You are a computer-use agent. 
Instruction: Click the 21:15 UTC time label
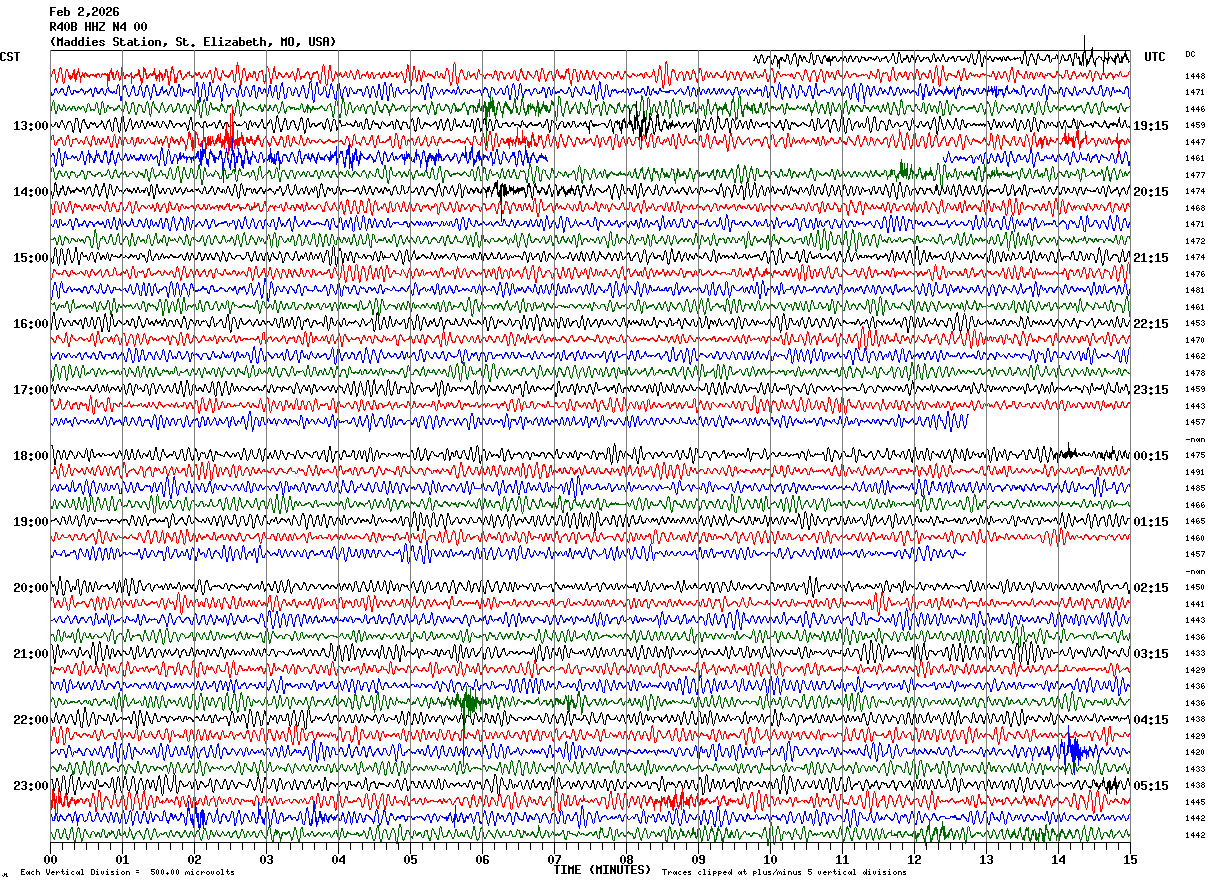[1151, 258]
